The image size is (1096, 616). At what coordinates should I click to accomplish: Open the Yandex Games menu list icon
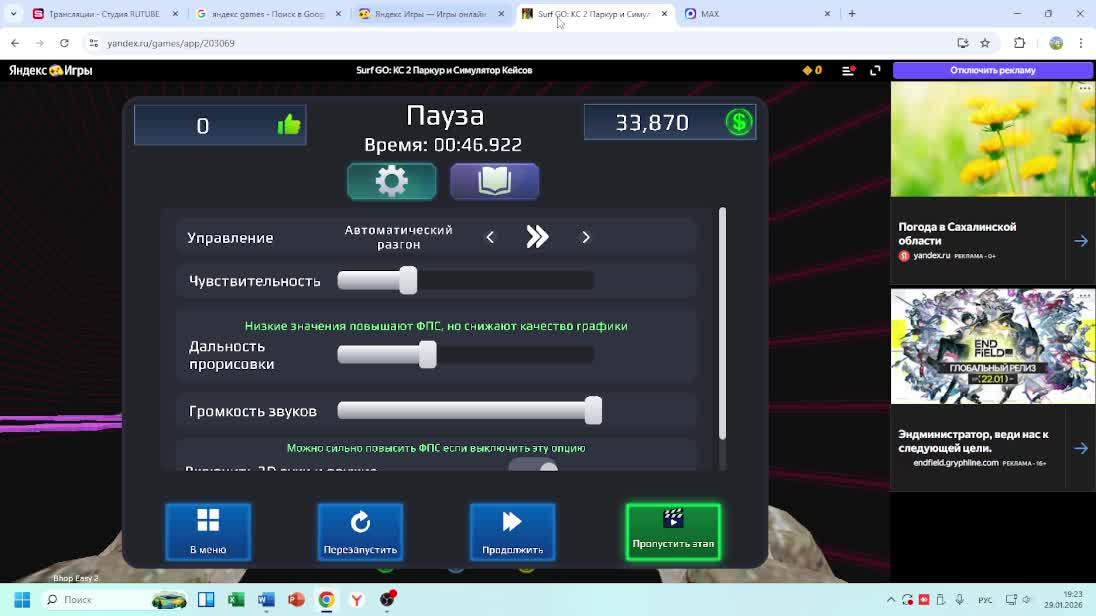[849, 70]
